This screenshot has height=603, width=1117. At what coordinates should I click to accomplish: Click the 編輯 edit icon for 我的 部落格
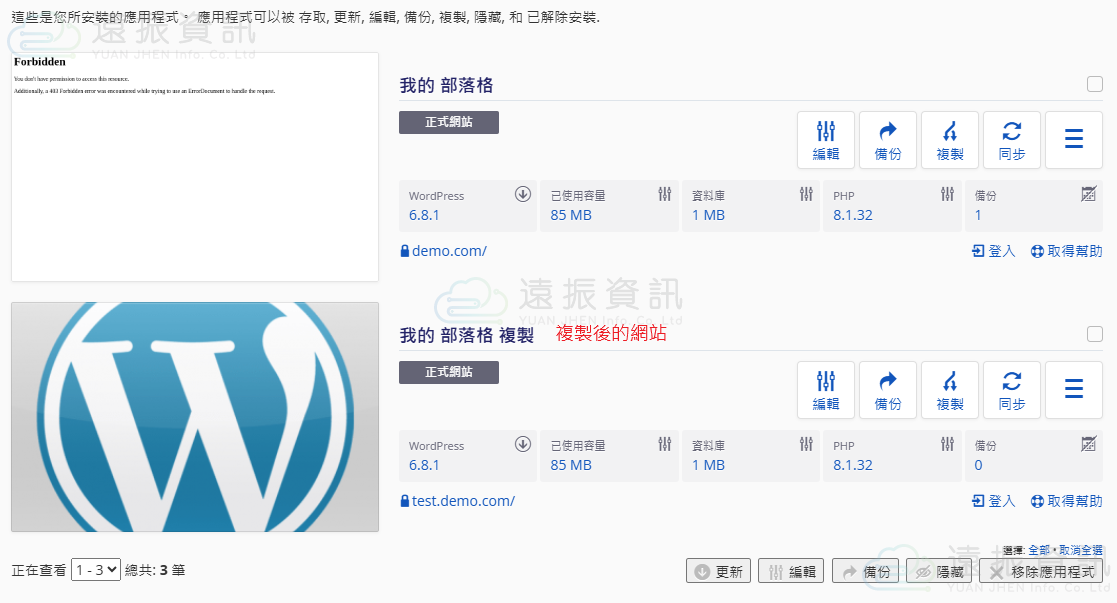(x=825, y=140)
